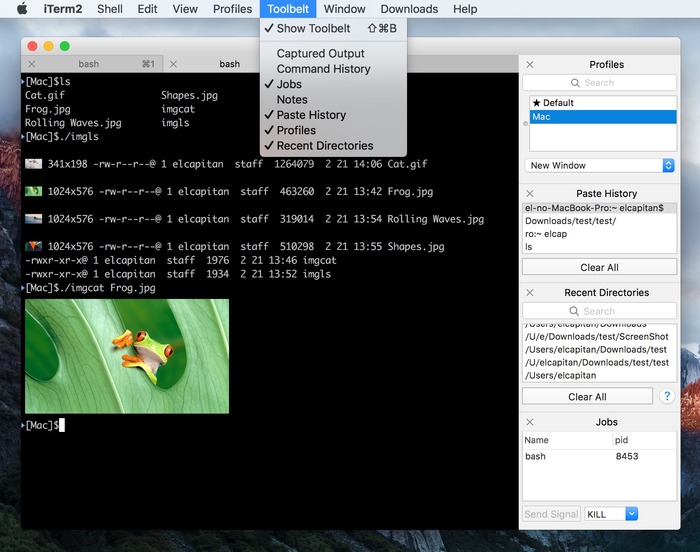Select paste history entry ls

(x=600, y=247)
